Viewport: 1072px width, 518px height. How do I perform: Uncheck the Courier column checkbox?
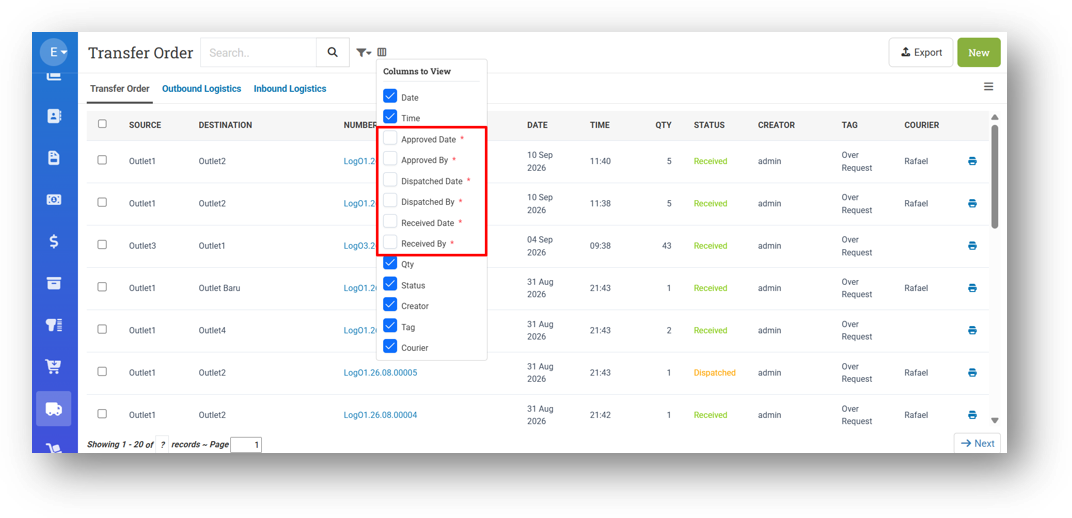coord(390,346)
